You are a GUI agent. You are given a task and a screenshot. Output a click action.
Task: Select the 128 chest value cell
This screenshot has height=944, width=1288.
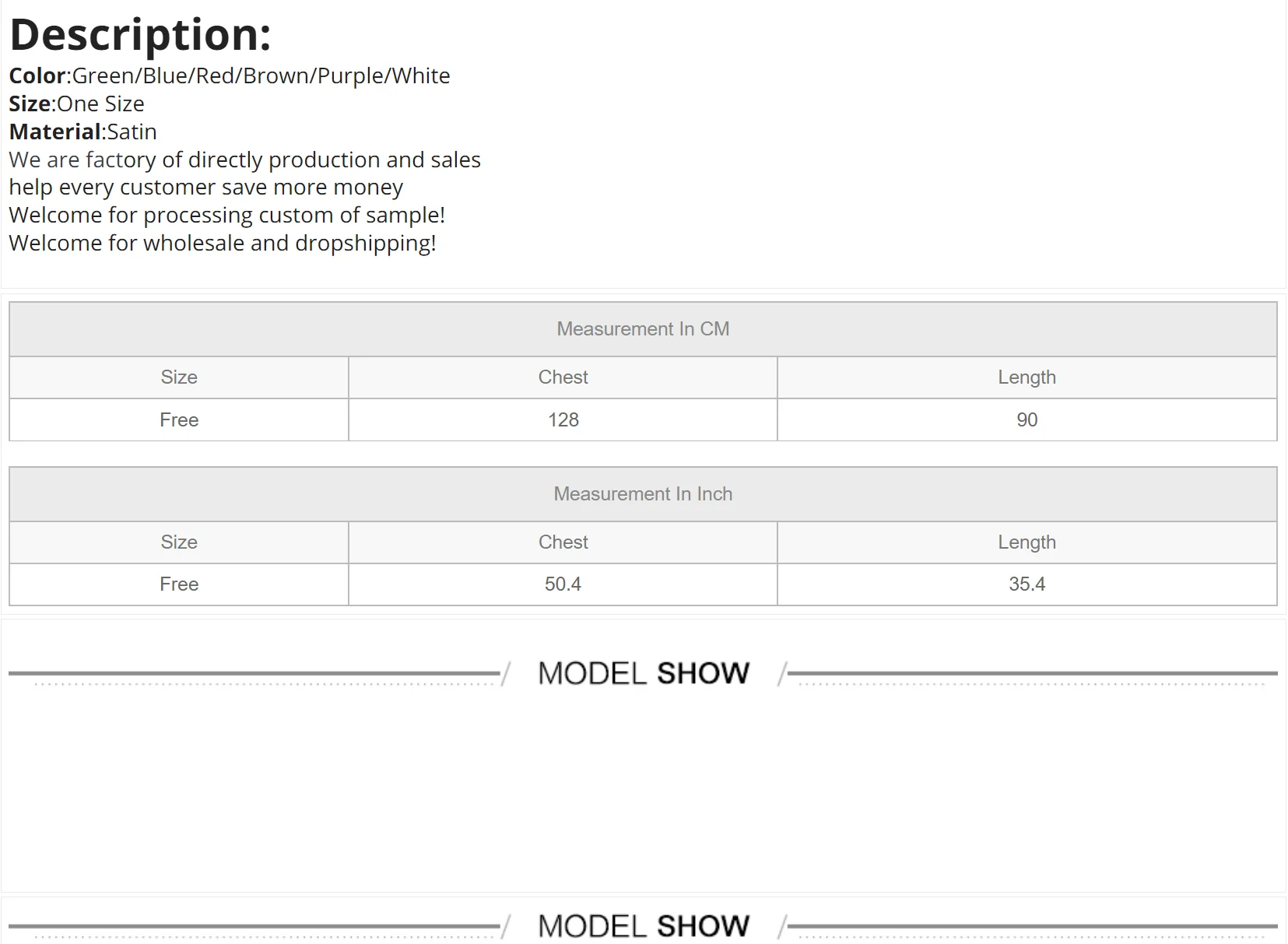click(563, 420)
